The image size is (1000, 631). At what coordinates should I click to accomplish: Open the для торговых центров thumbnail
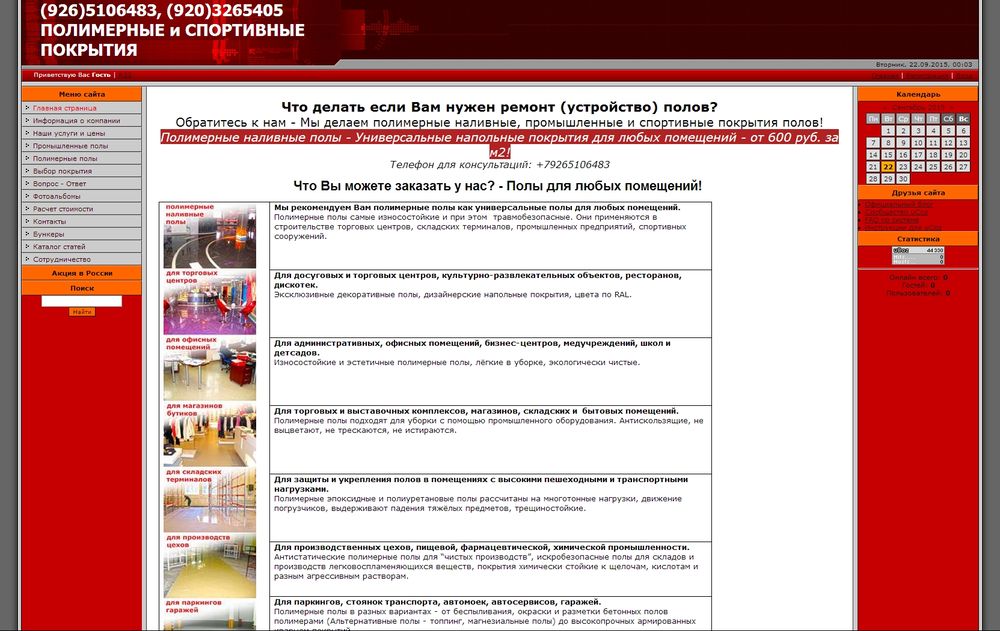pyautogui.click(x=209, y=302)
